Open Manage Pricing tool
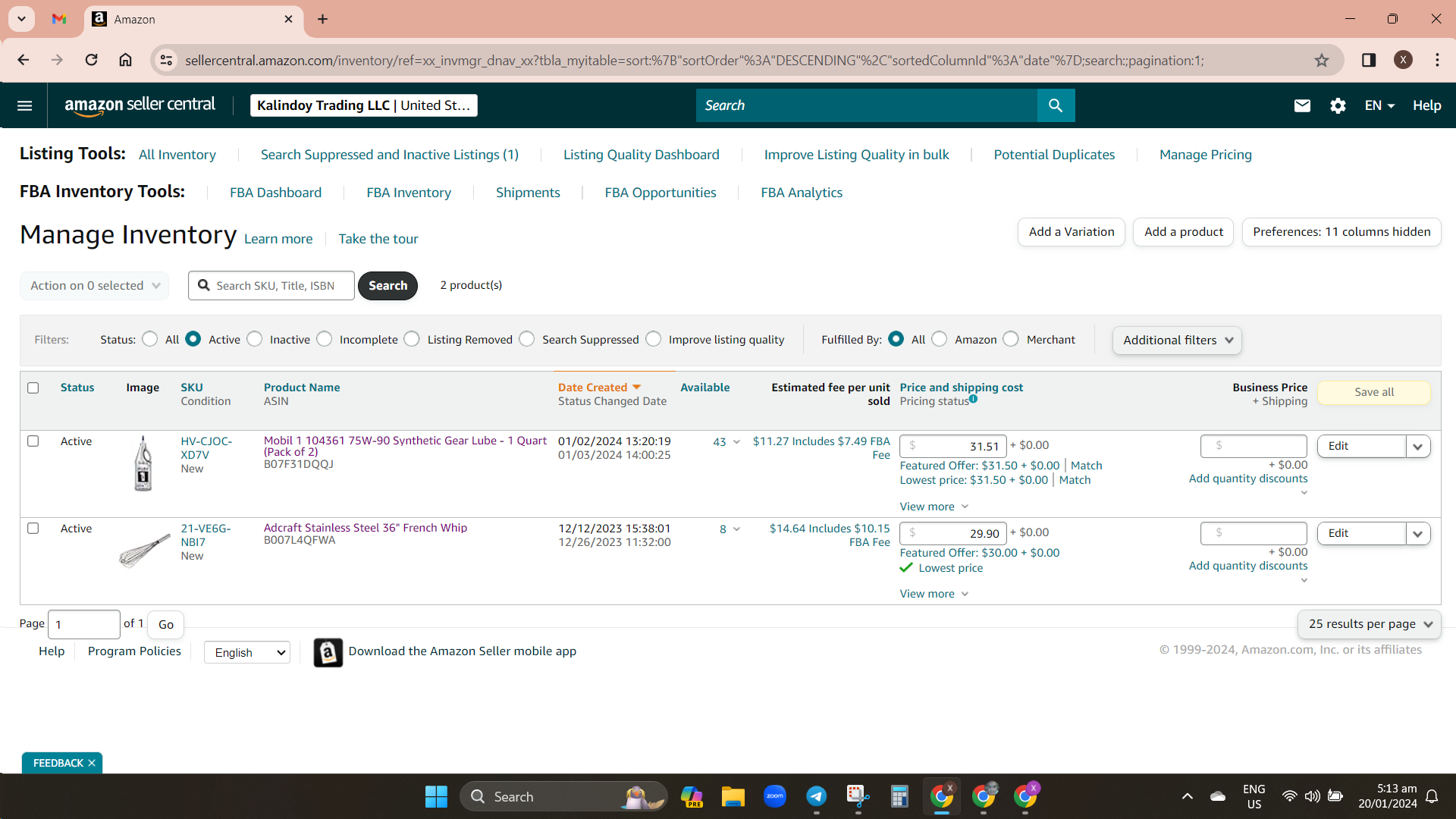Image resolution: width=1456 pixels, height=819 pixels. coord(1206,155)
